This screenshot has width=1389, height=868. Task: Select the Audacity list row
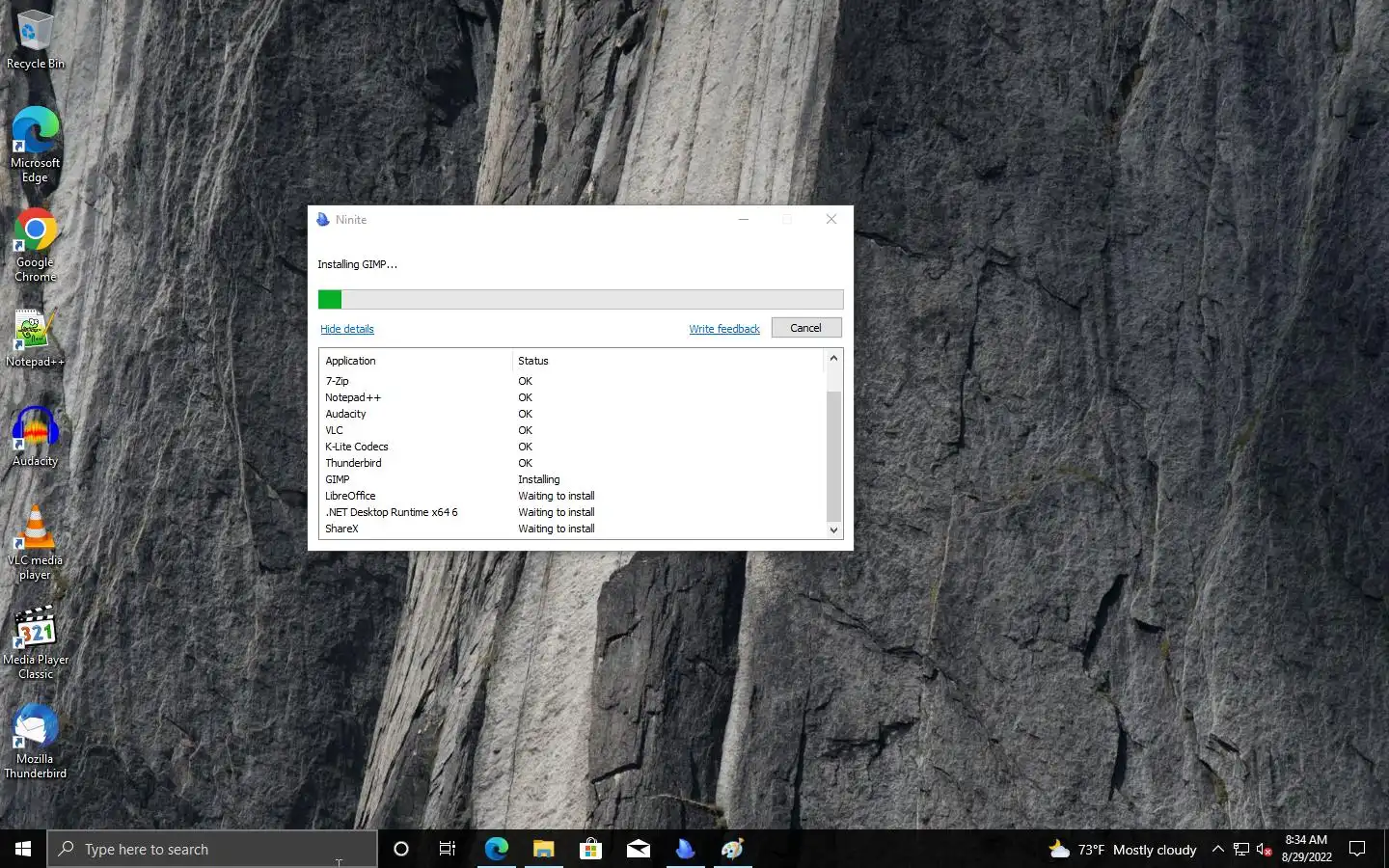(x=572, y=414)
